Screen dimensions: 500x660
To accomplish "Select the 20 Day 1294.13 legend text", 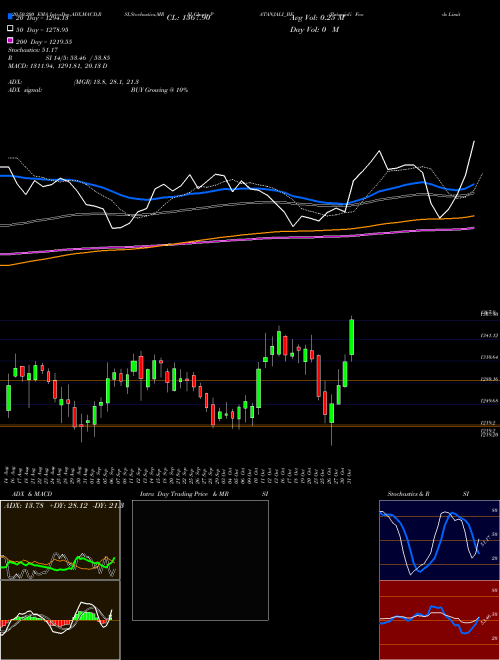I will coord(42,18).
